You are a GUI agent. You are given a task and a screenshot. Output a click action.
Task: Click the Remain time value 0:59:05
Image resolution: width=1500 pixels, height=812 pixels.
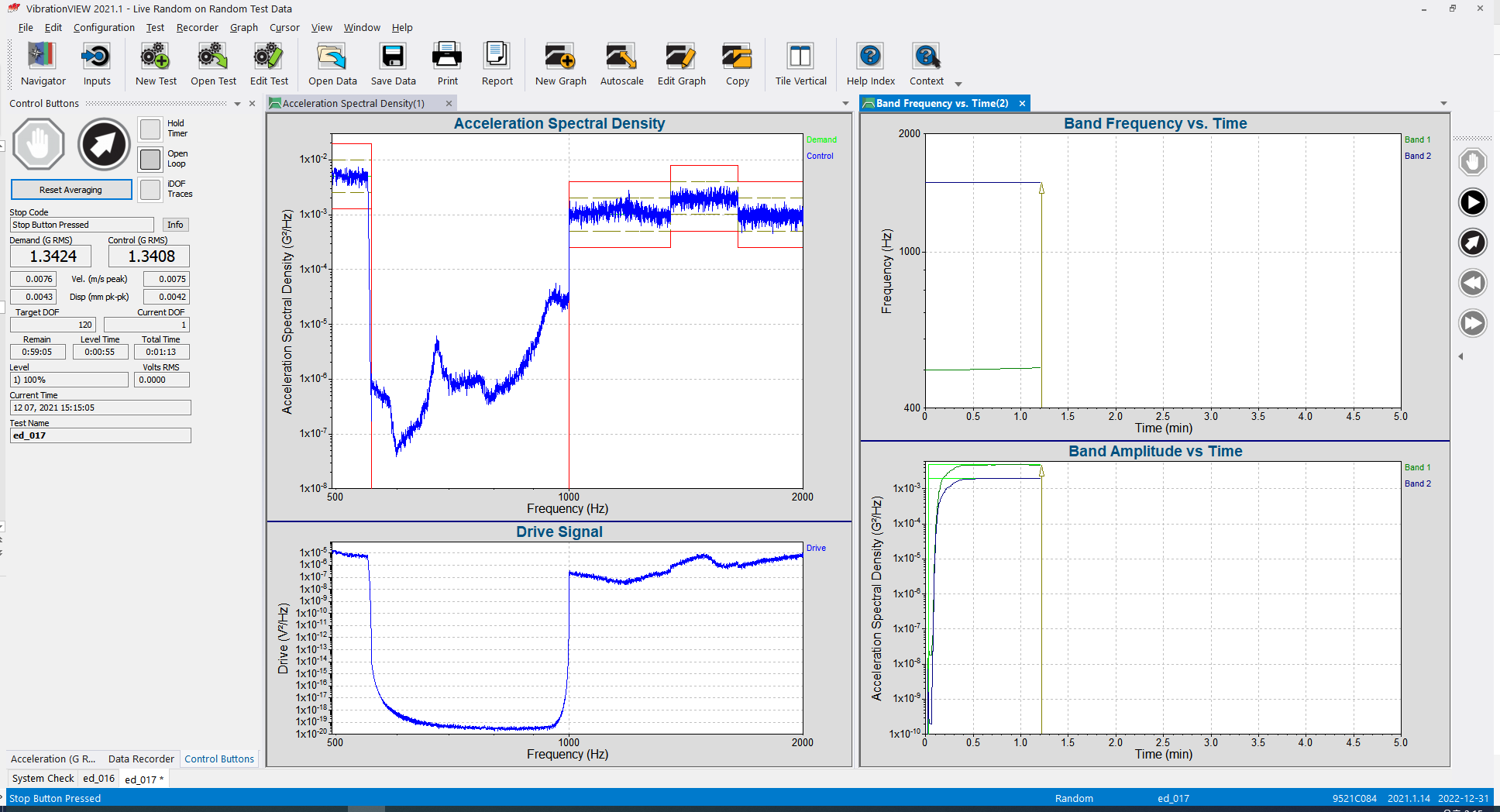(x=37, y=352)
